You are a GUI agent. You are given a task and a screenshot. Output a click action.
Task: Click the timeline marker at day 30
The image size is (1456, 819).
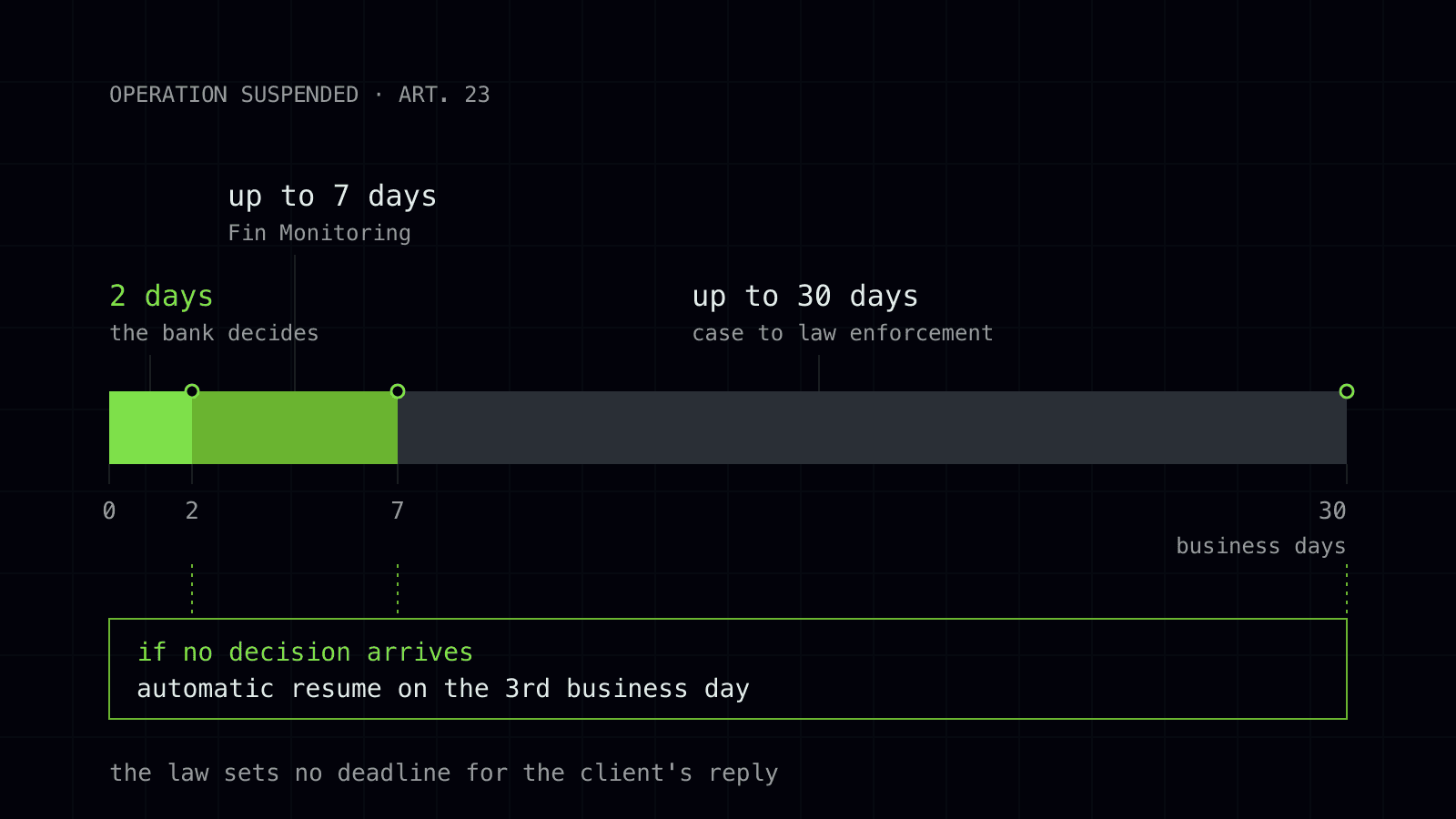tap(1347, 391)
